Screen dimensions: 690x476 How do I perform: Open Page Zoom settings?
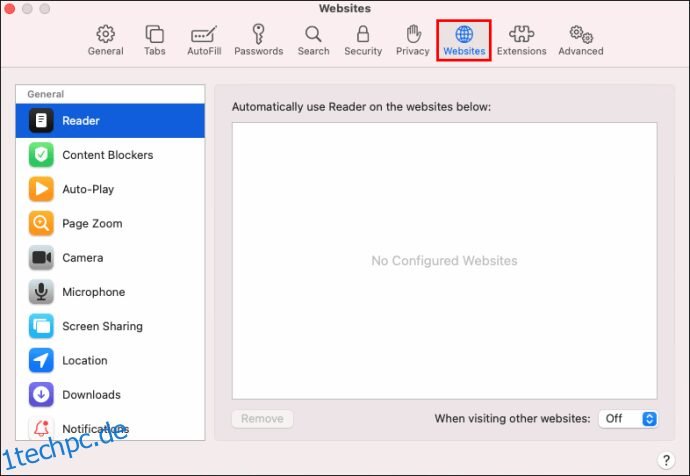(110, 223)
